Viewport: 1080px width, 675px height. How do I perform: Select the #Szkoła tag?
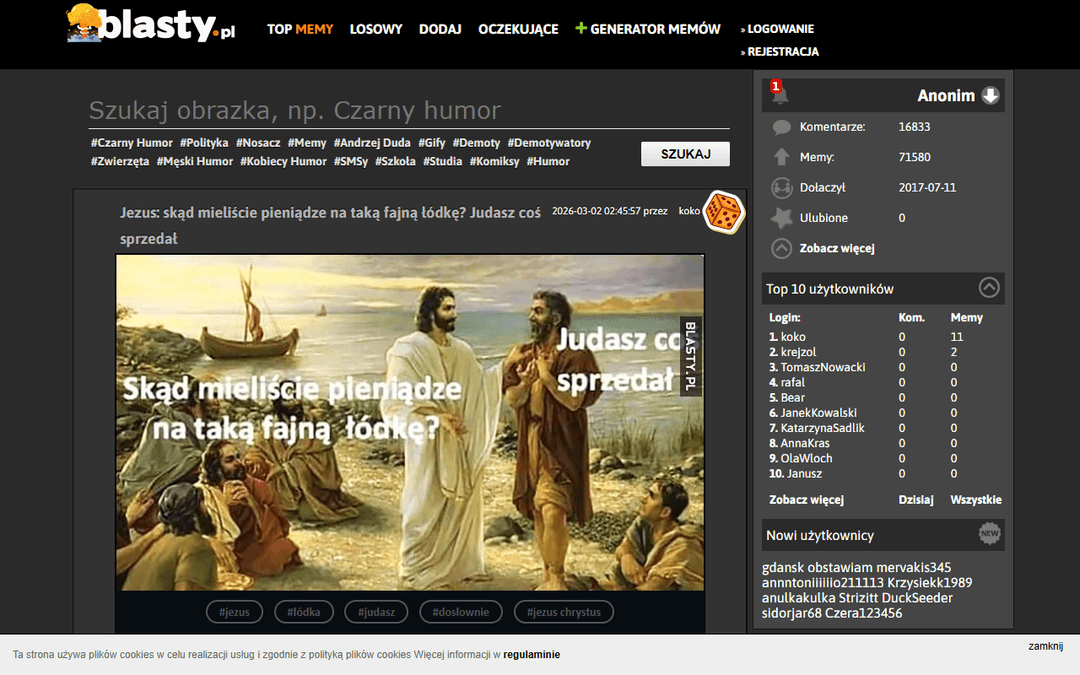coord(395,161)
